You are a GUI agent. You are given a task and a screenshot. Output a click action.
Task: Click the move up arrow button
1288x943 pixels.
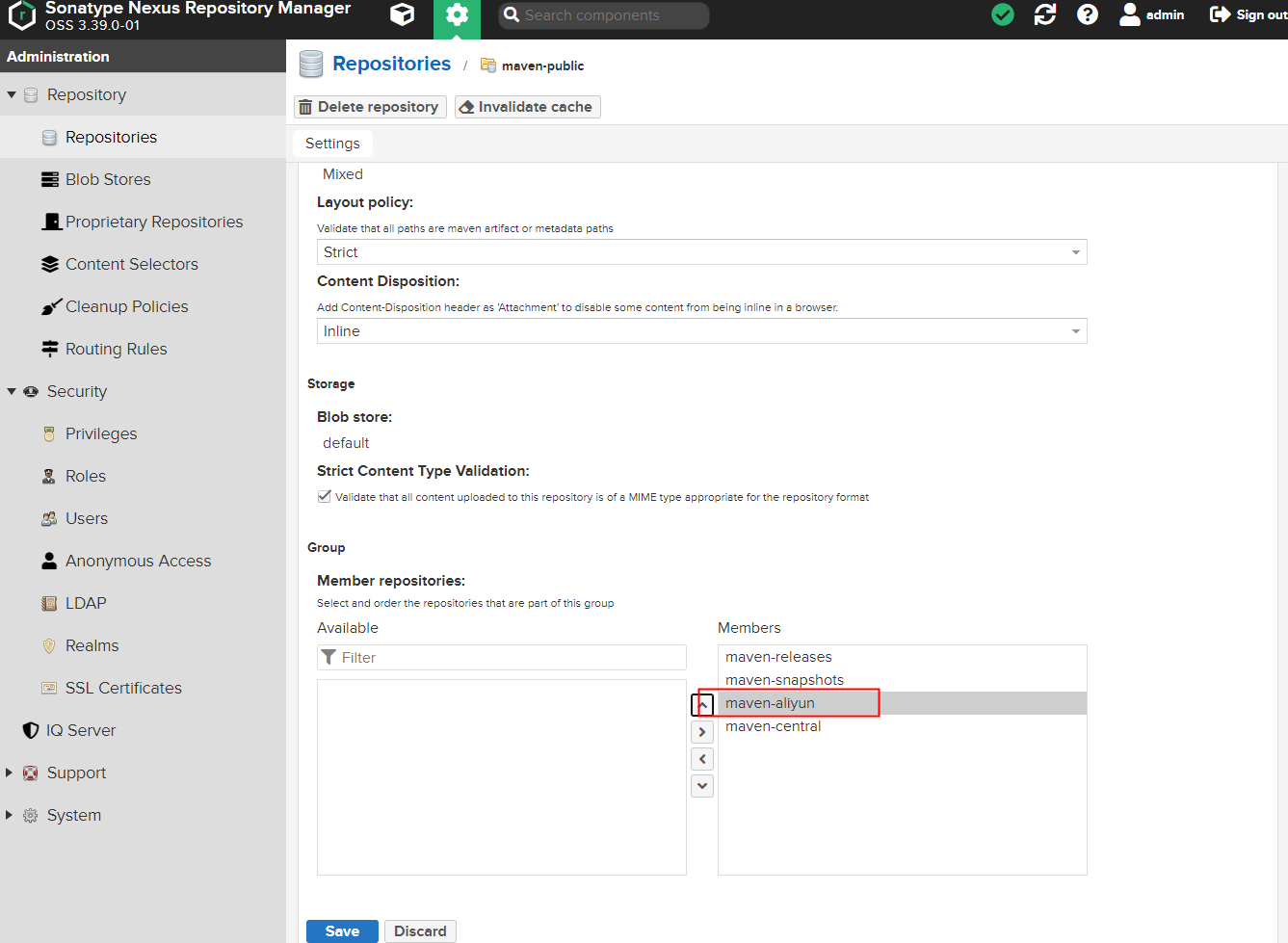coord(702,705)
